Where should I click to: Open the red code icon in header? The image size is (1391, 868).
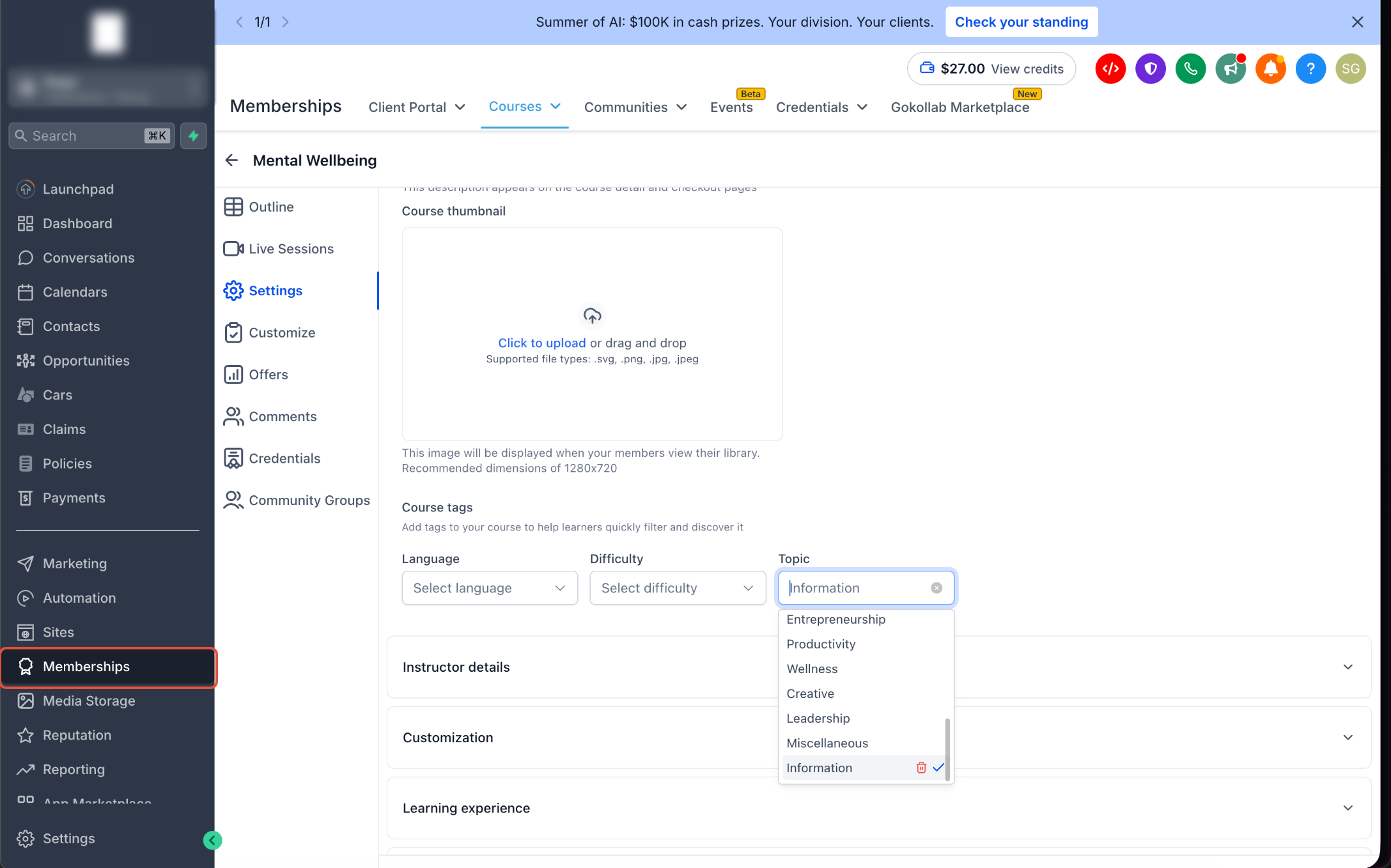pyautogui.click(x=1110, y=68)
